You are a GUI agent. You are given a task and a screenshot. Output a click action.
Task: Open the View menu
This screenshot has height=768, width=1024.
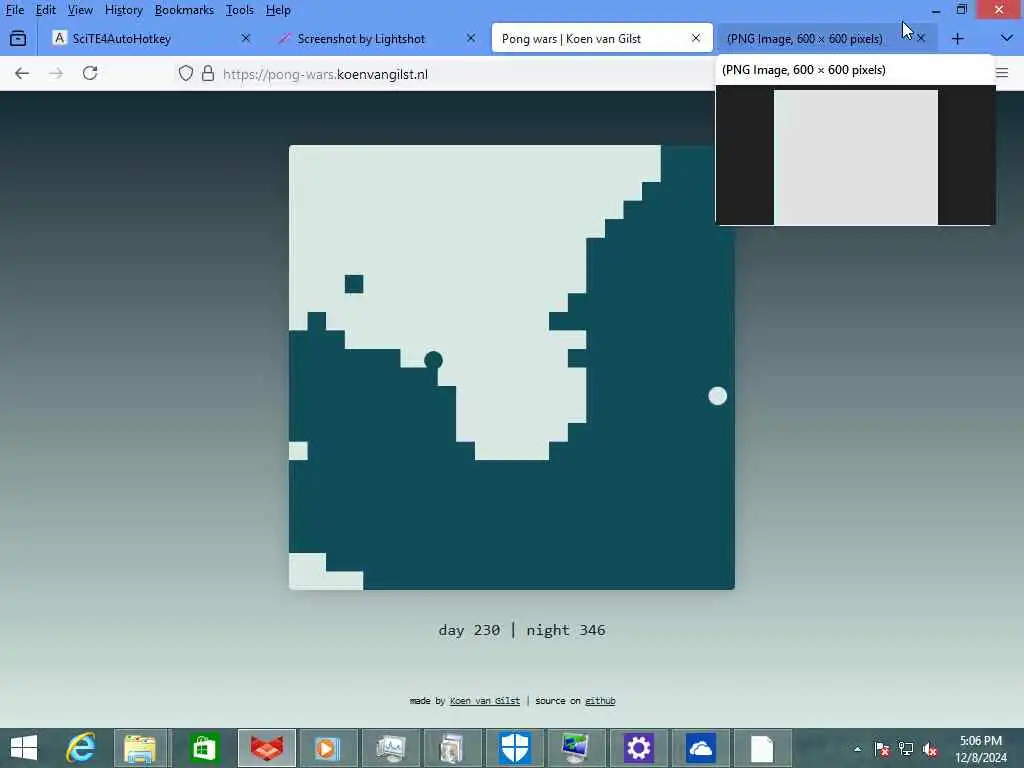click(x=80, y=10)
